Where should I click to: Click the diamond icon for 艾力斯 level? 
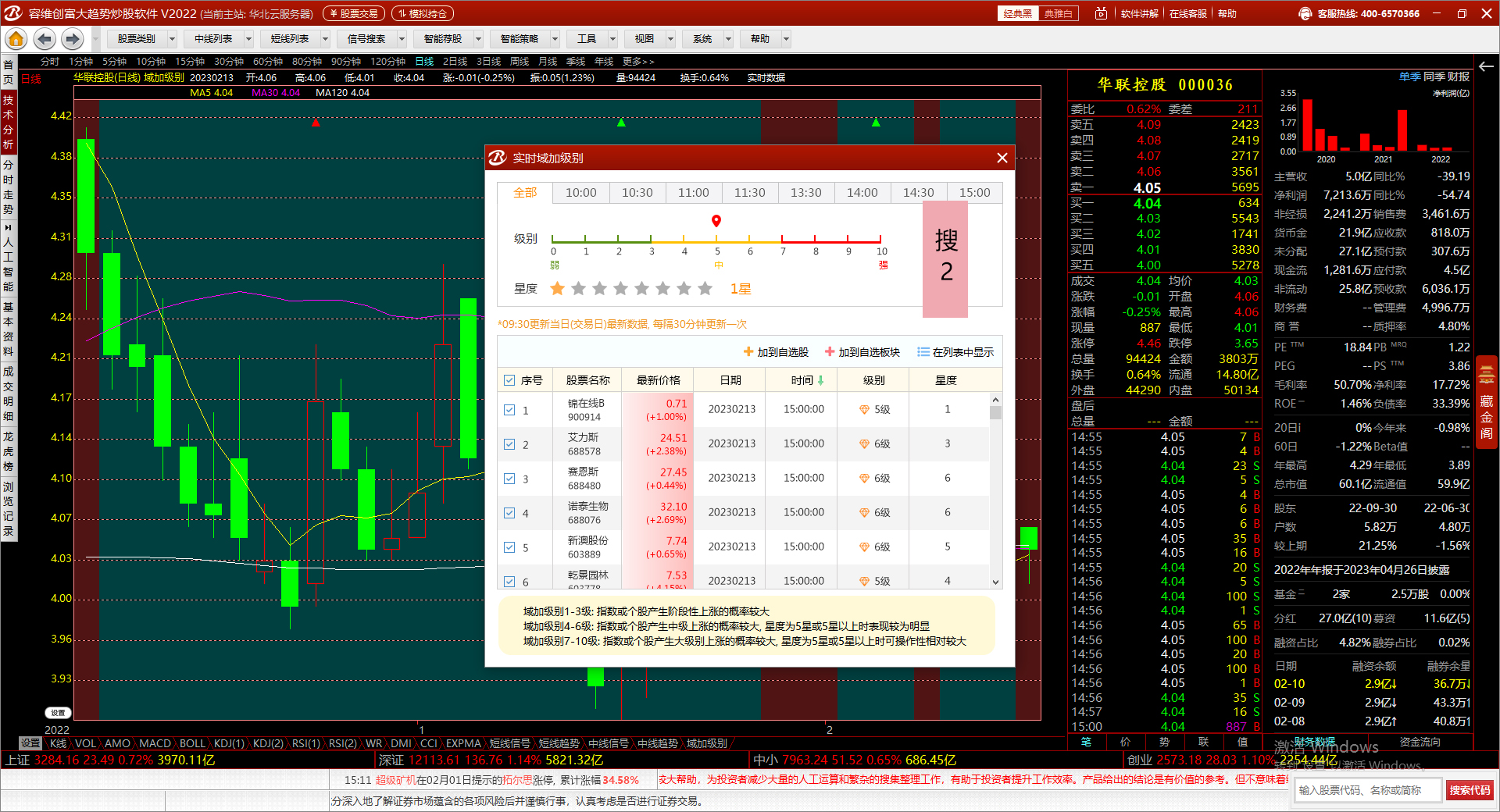pyautogui.click(x=864, y=444)
